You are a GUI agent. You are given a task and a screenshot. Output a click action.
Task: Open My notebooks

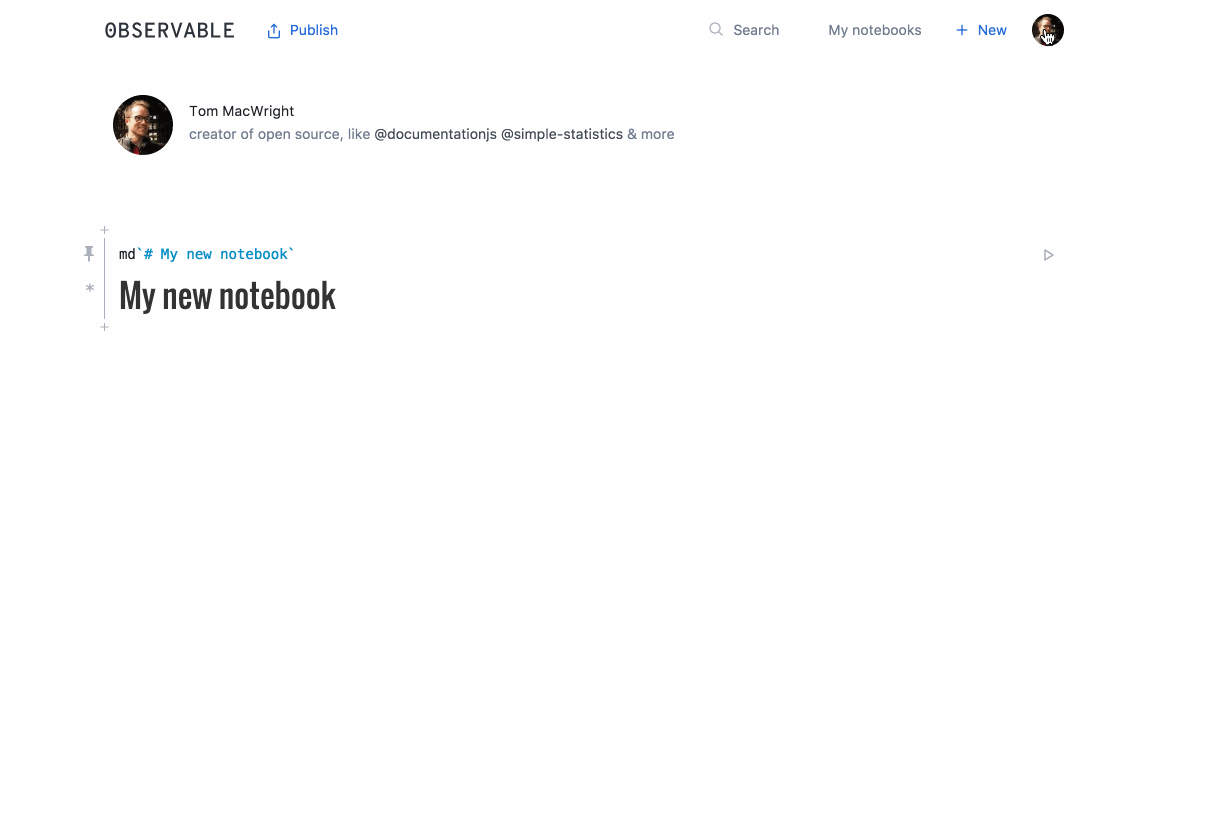point(874,31)
